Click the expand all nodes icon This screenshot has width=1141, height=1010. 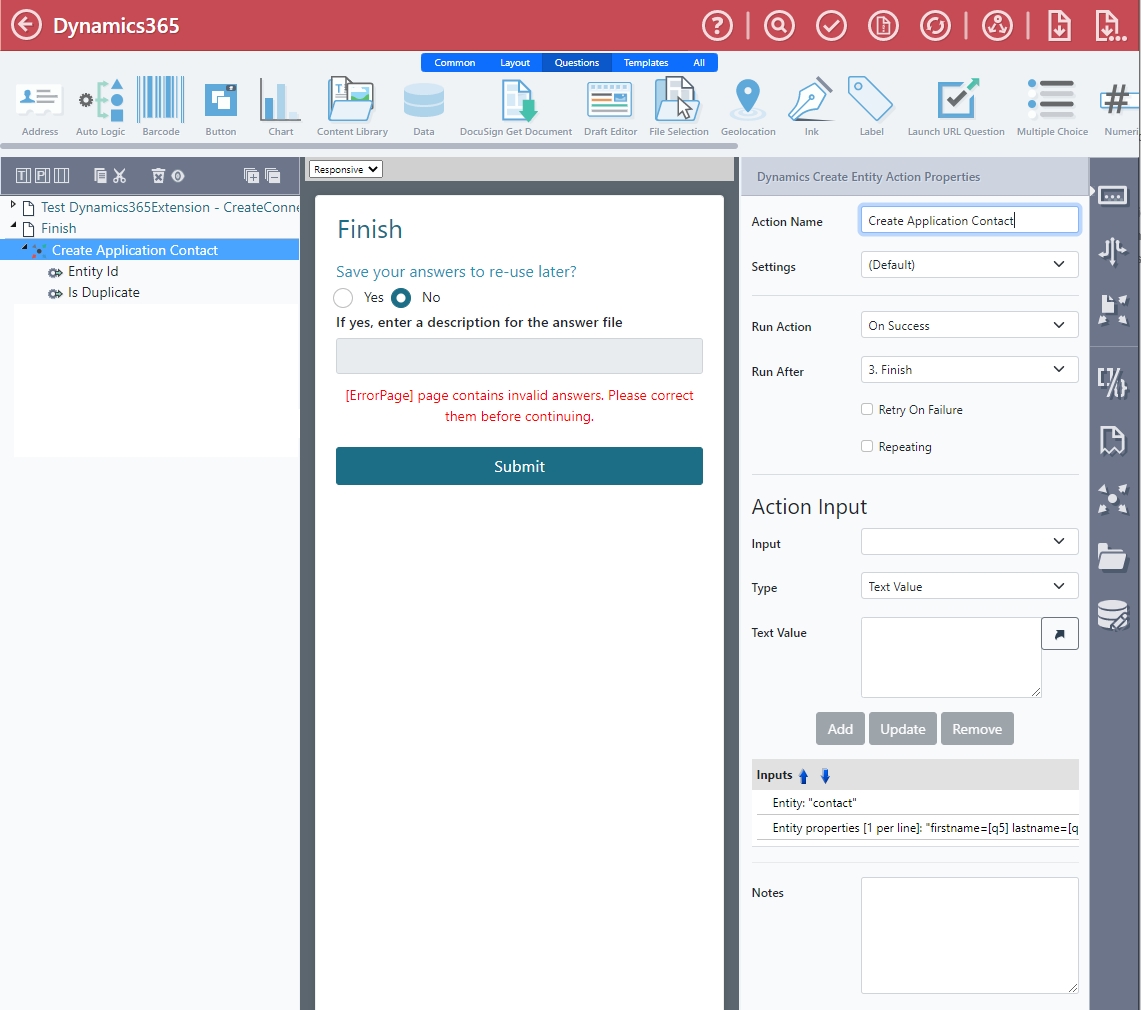[251, 175]
